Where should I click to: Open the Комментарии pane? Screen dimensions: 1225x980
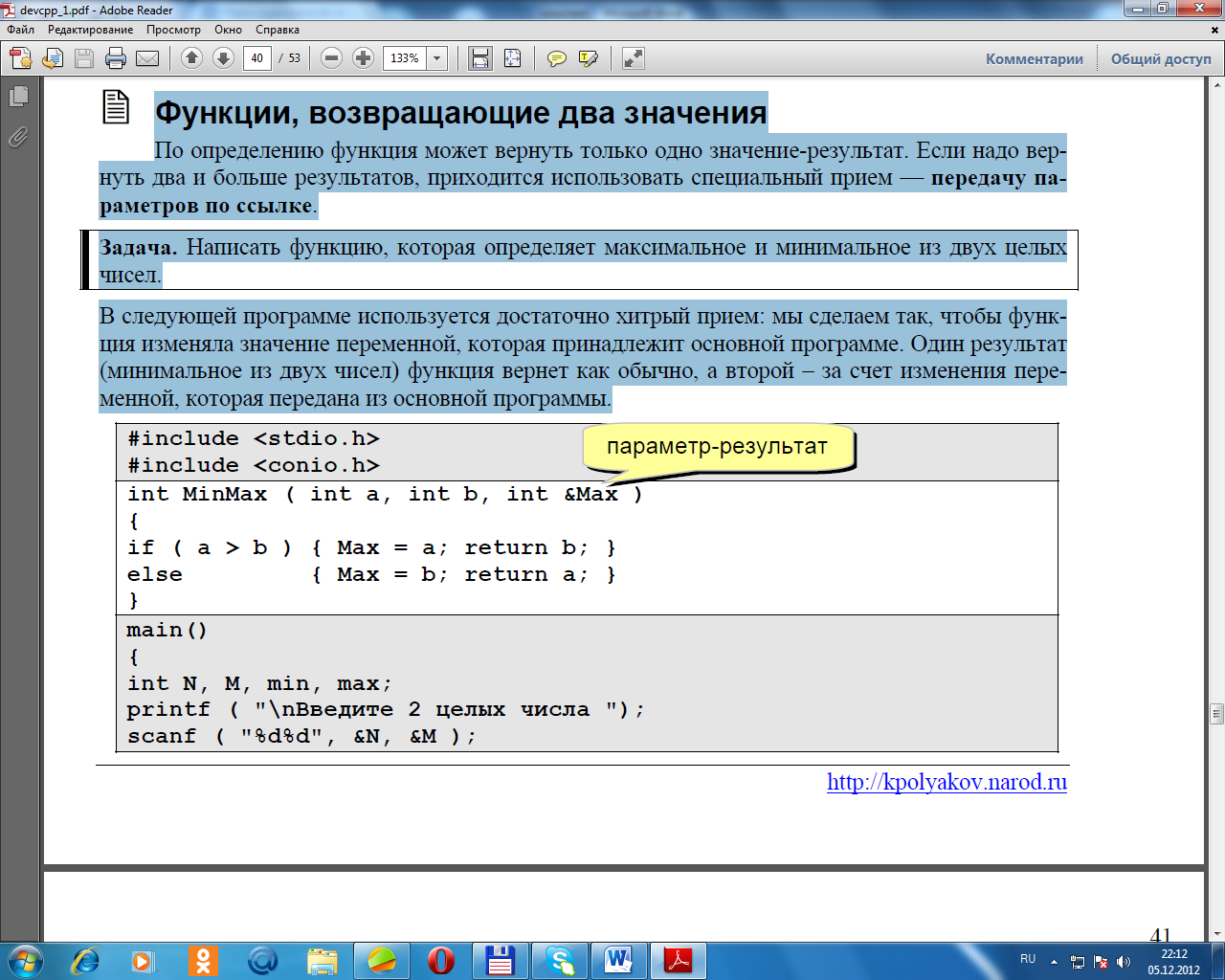(1035, 58)
